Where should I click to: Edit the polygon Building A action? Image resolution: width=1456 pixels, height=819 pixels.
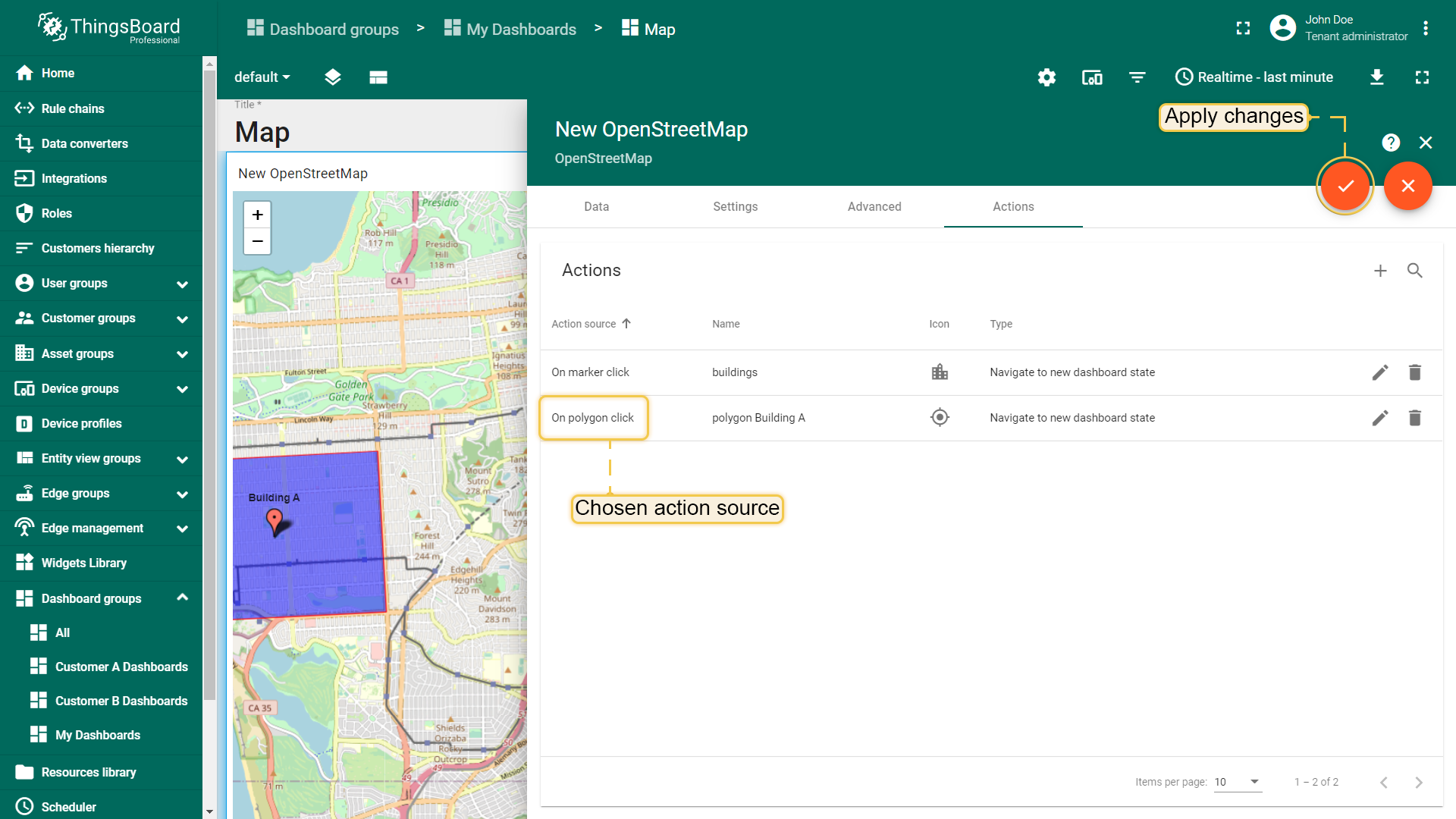click(x=1380, y=418)
